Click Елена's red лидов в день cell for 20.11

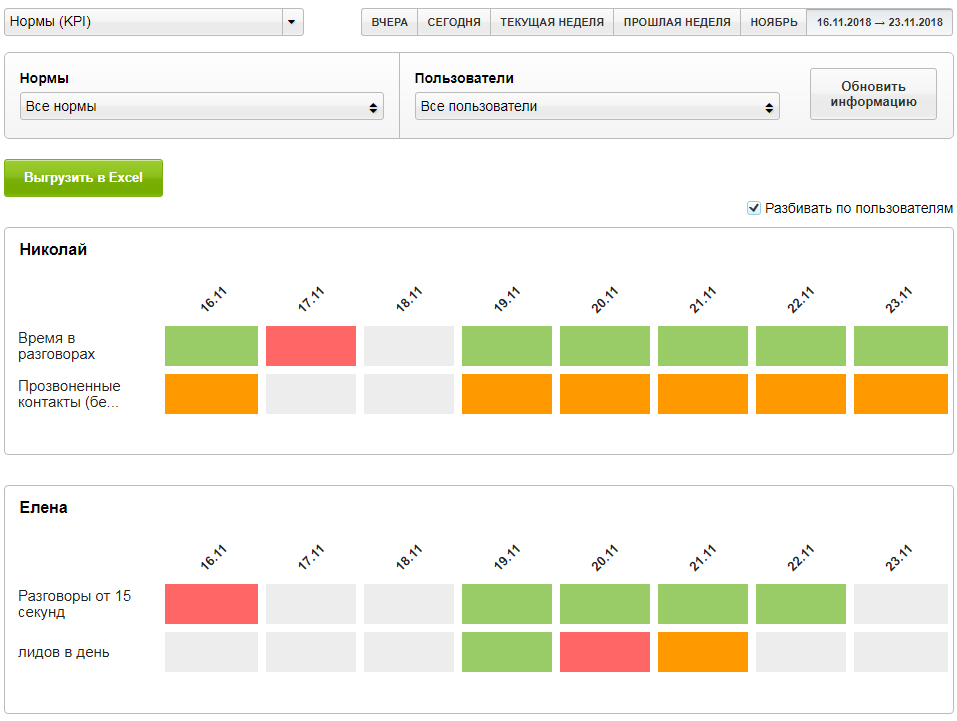(605, 652)
